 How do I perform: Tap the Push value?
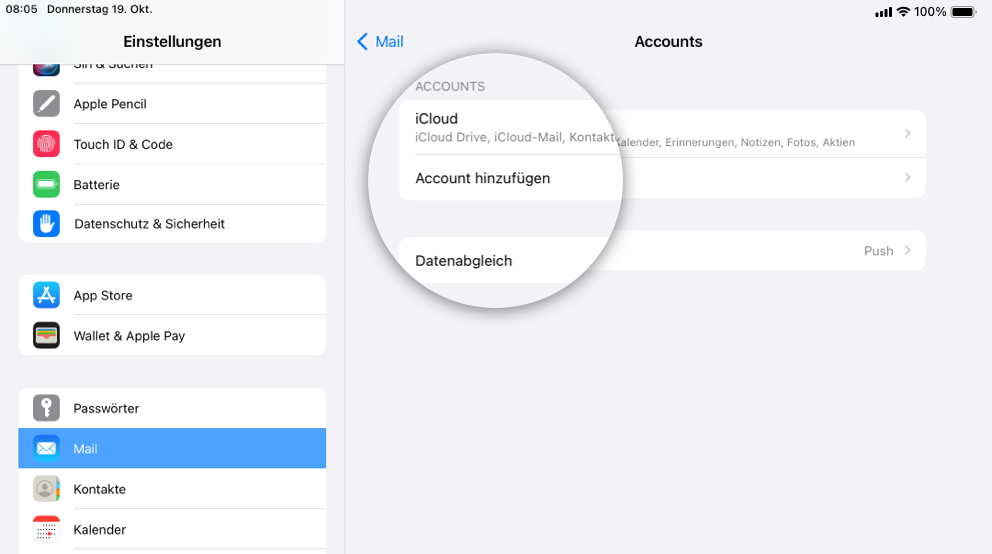coord(878,251)
